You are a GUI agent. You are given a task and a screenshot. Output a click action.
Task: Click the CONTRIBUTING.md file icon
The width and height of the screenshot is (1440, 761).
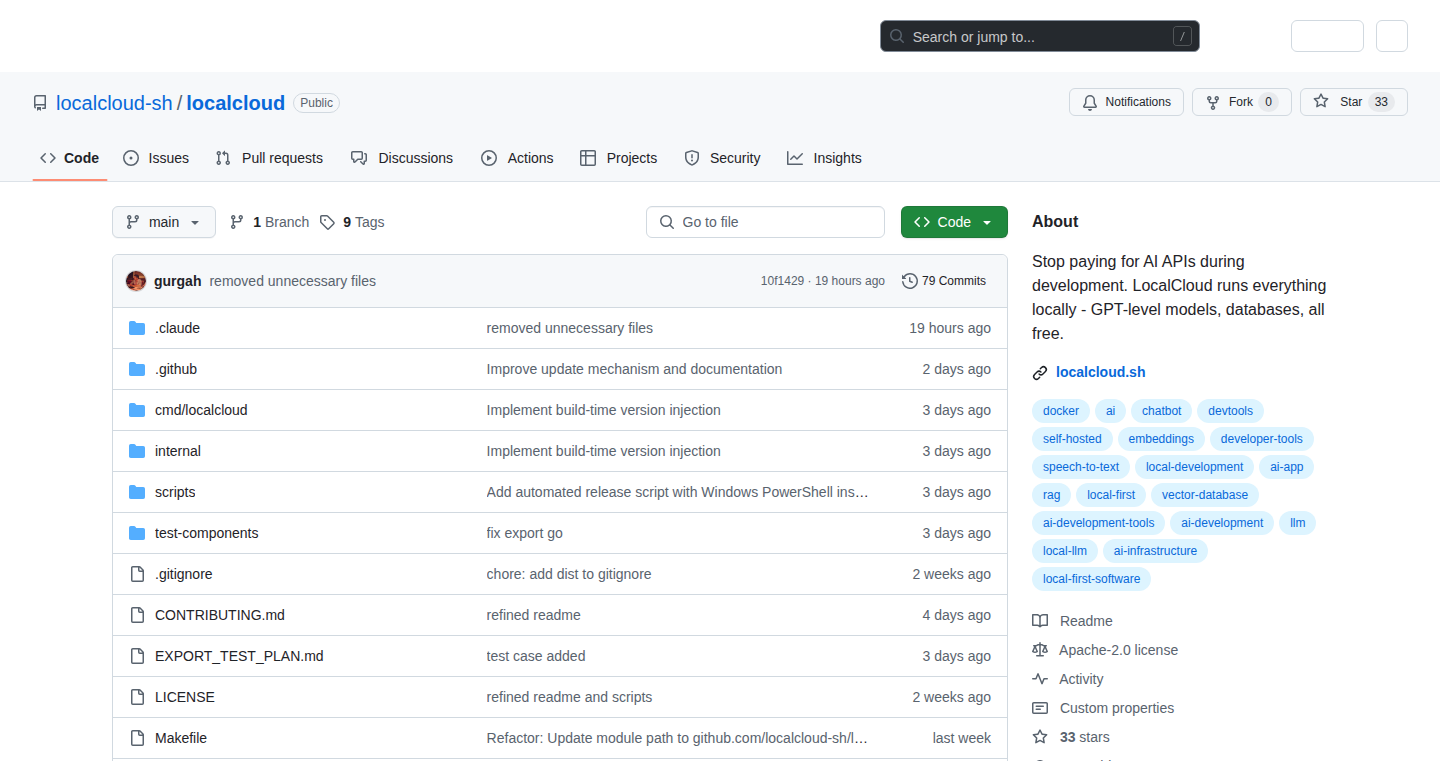coord(137,615)
